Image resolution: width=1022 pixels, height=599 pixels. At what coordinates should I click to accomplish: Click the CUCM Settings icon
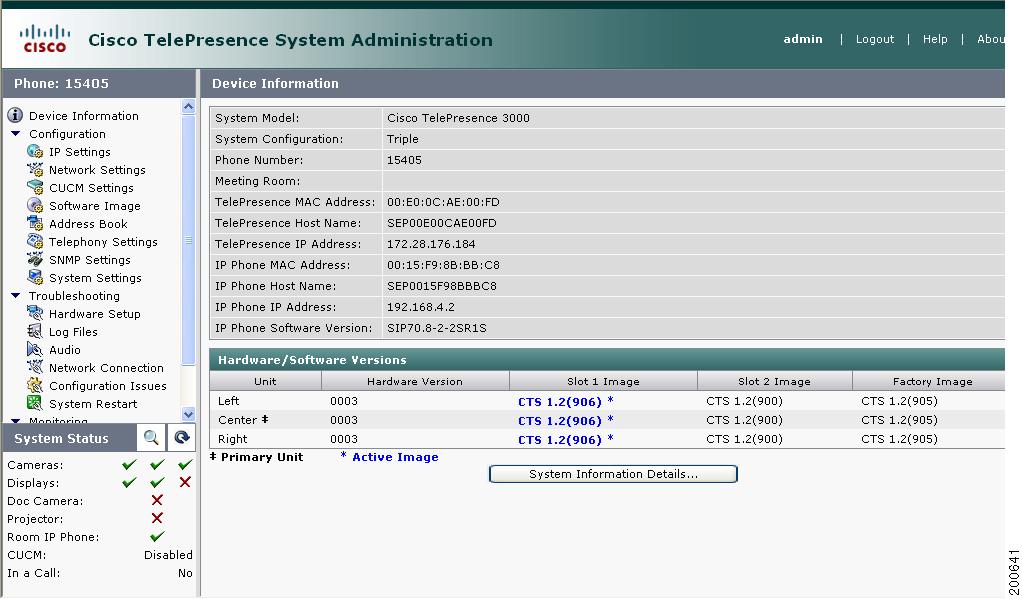tap(35, 187)
